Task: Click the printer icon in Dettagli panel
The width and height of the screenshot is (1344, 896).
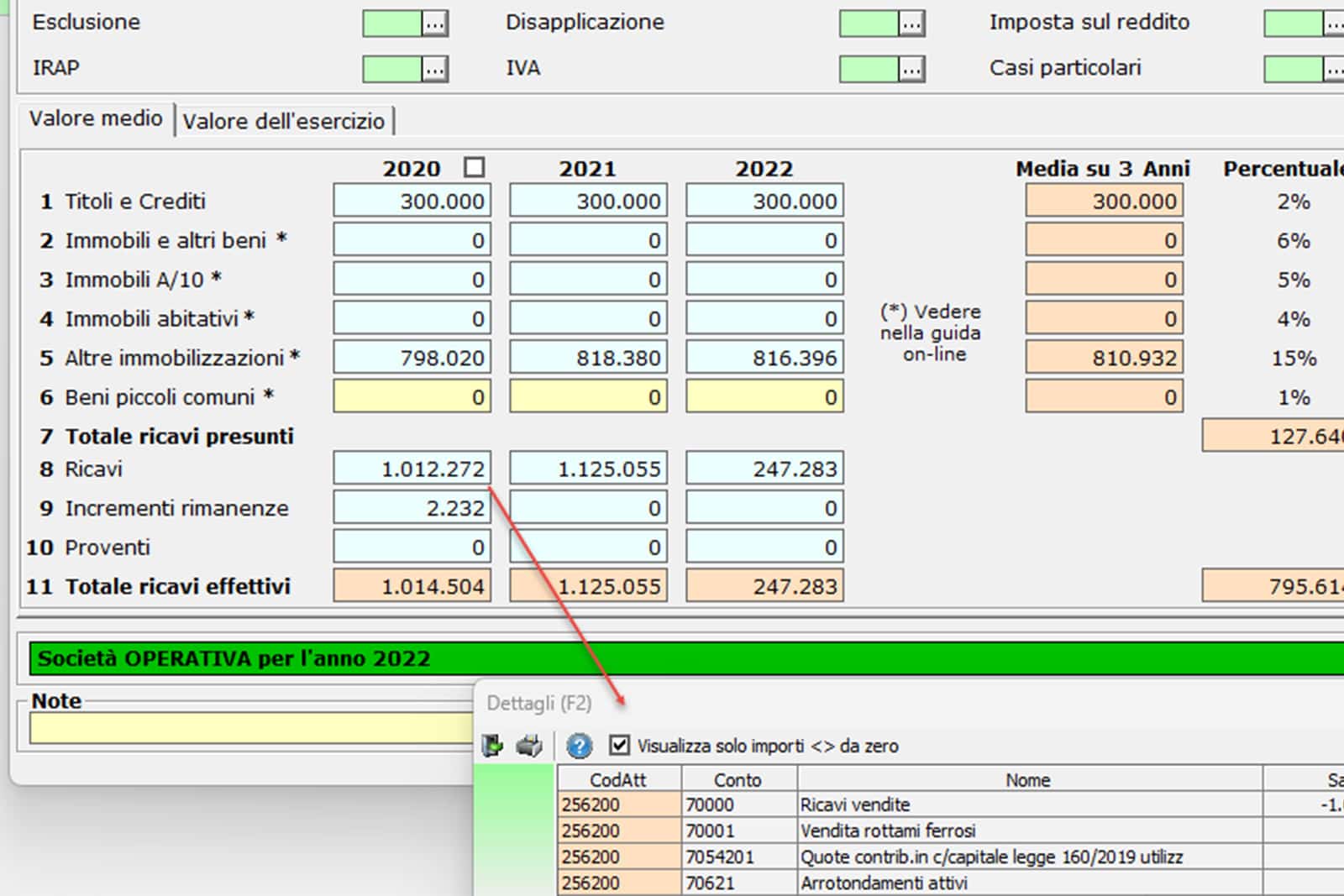Action: [x=529, y=745]
